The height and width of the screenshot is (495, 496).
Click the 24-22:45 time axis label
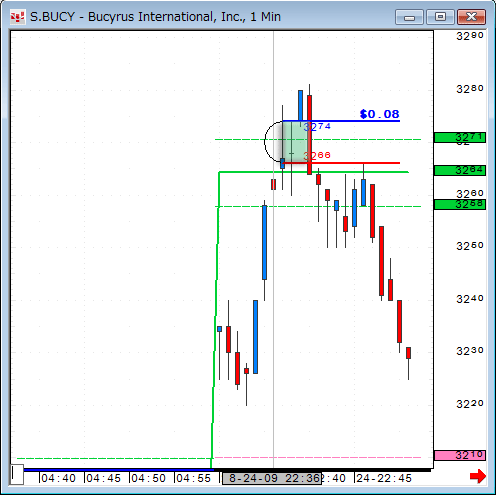384,478
